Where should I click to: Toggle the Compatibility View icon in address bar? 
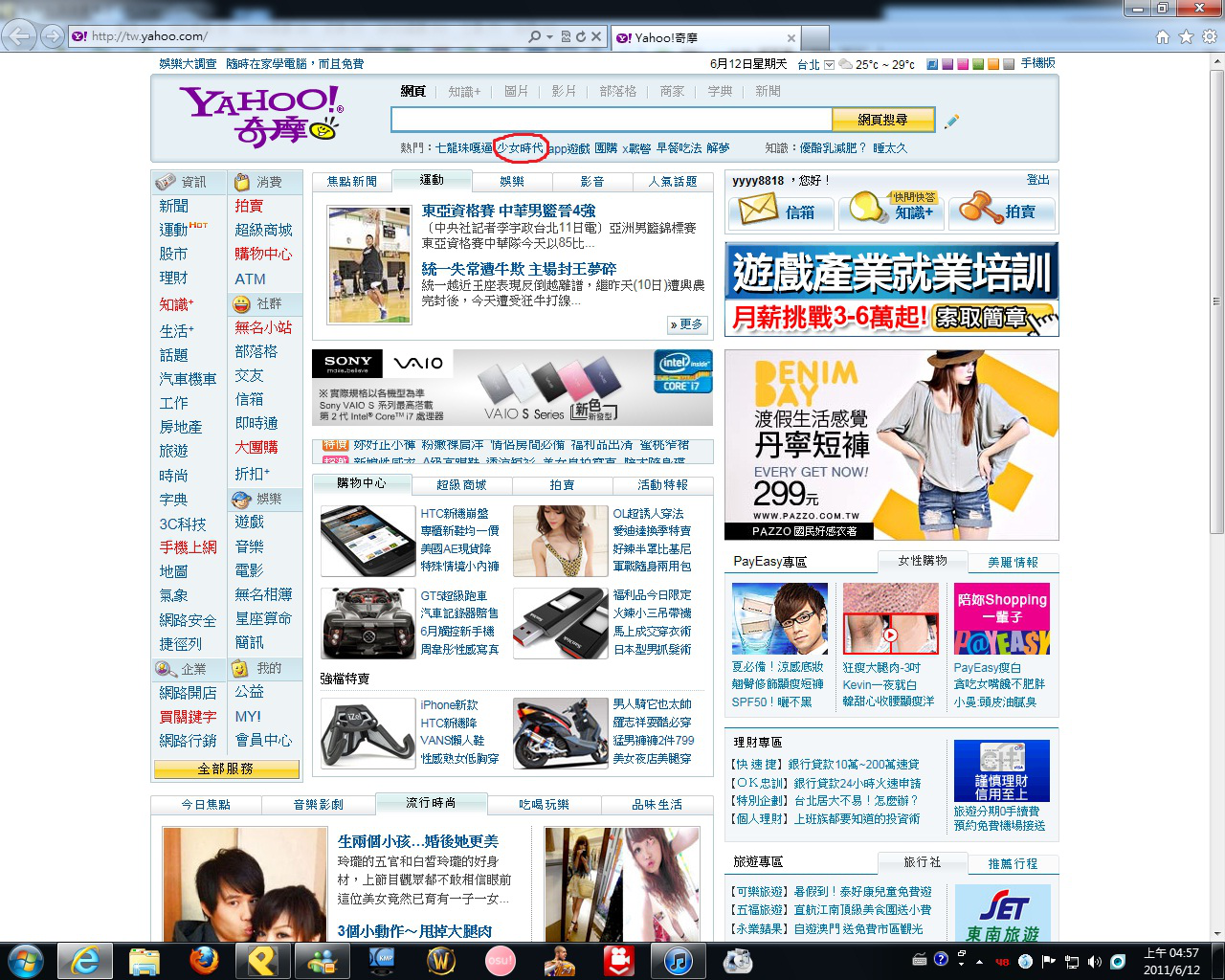566,36
